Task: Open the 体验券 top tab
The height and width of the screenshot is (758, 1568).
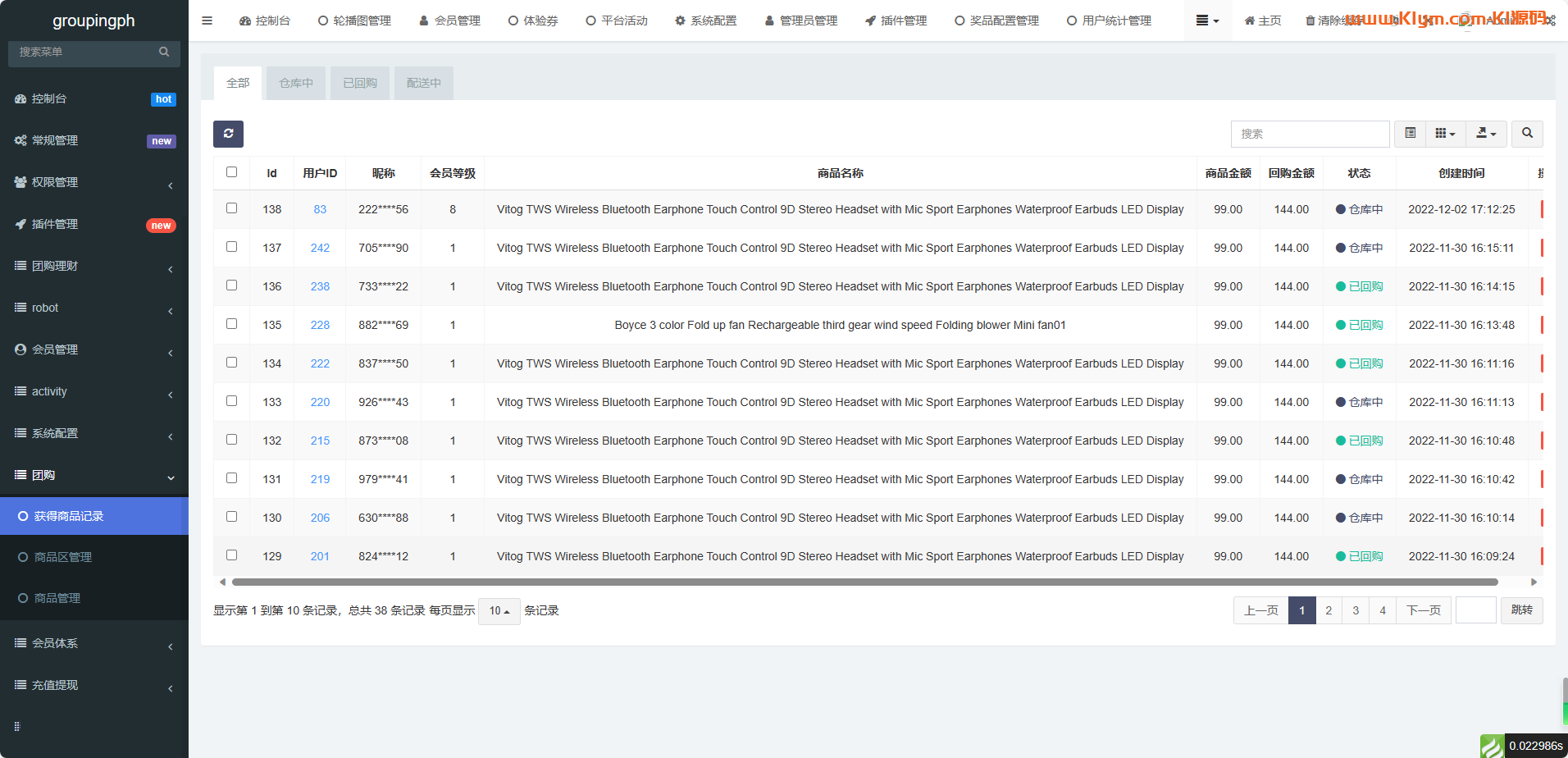Action: (533, 21)
